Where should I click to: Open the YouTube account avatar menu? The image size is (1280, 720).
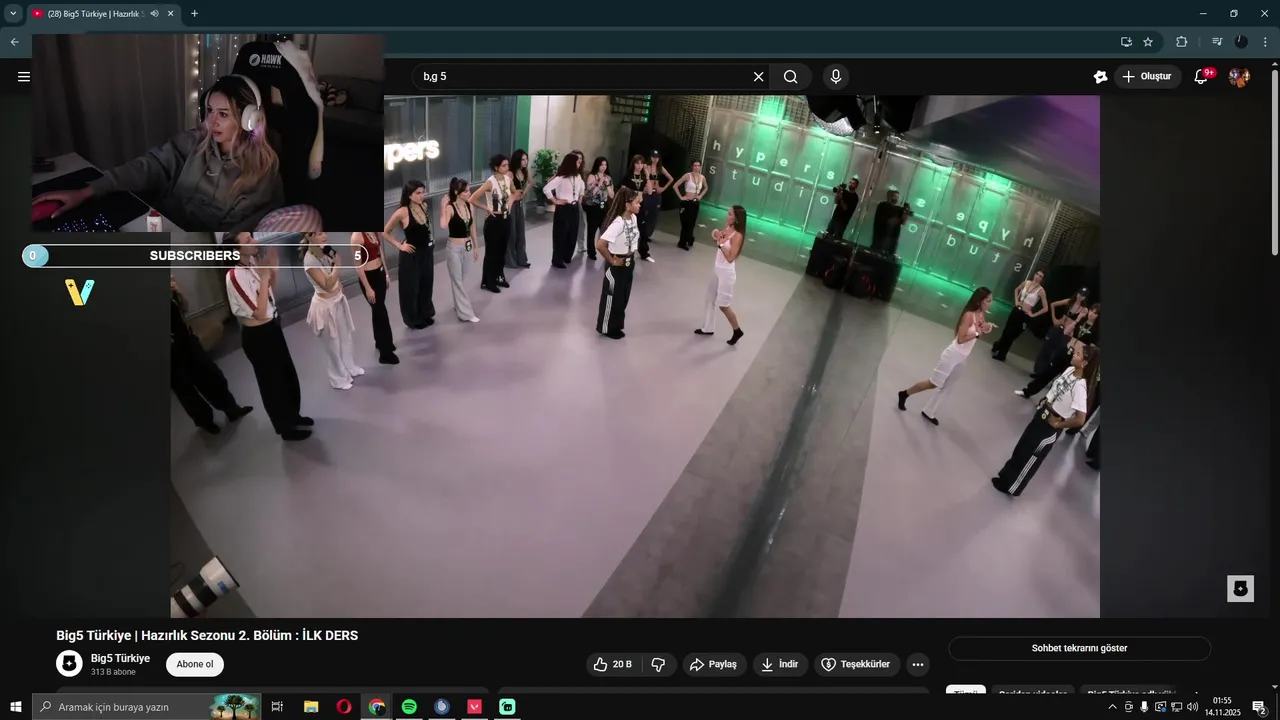[1239, 77]
